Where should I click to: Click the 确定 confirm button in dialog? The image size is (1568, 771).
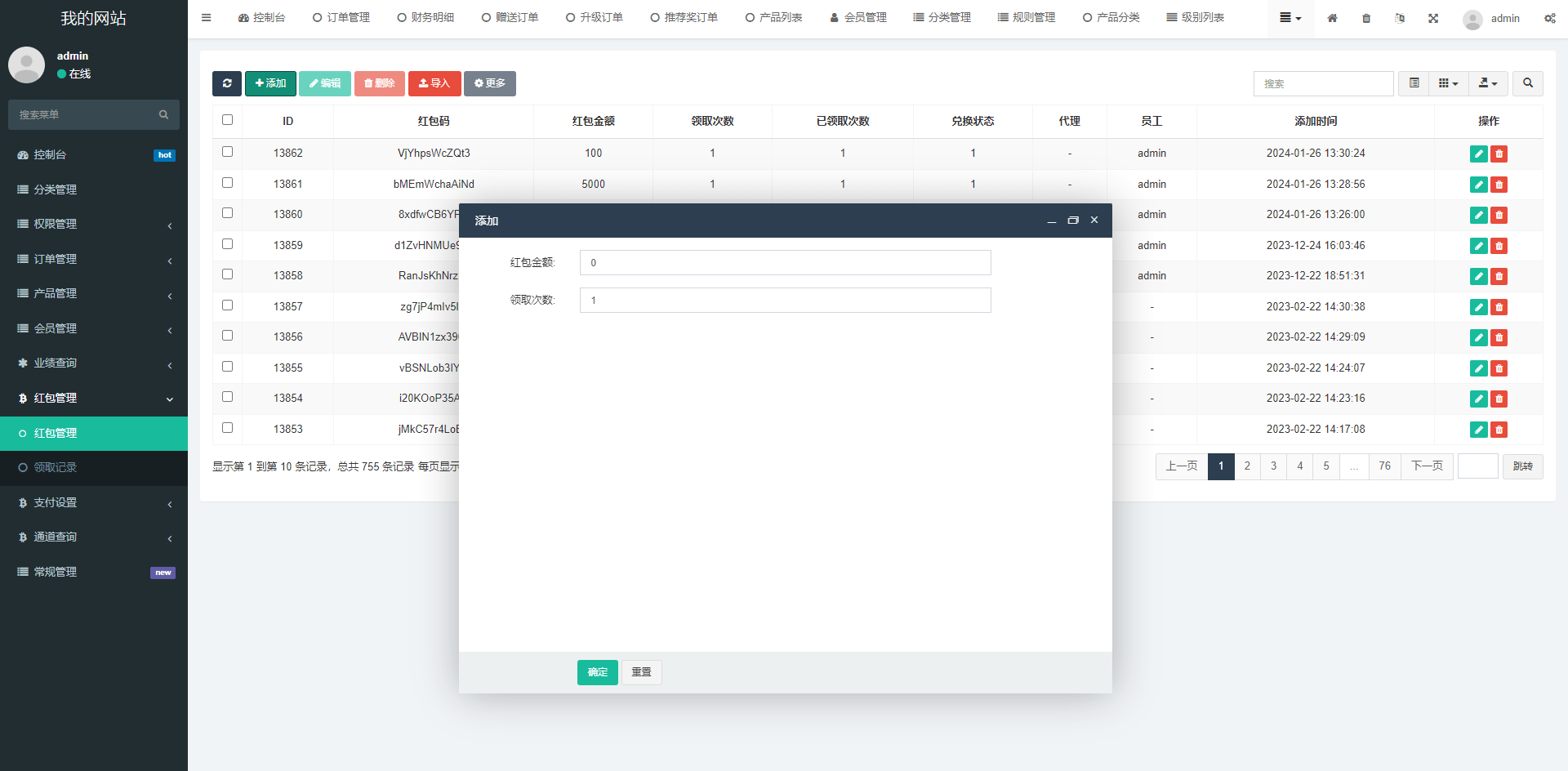[x=597, y=672]
